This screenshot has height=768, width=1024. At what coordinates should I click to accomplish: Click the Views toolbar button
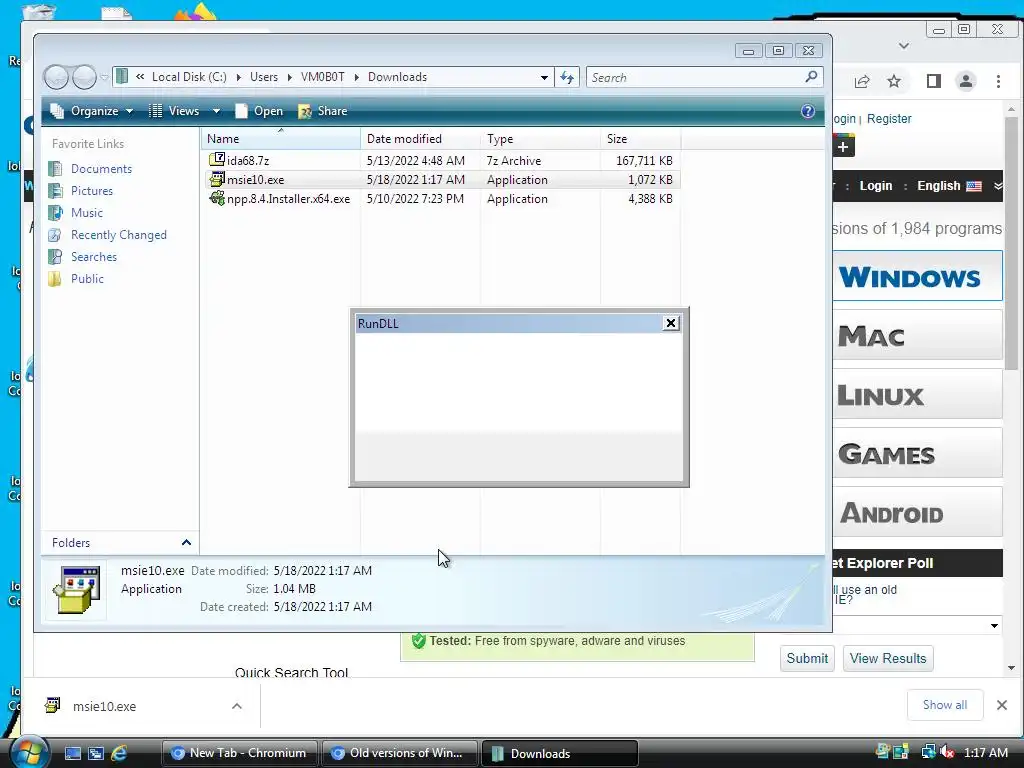[174, 111]
